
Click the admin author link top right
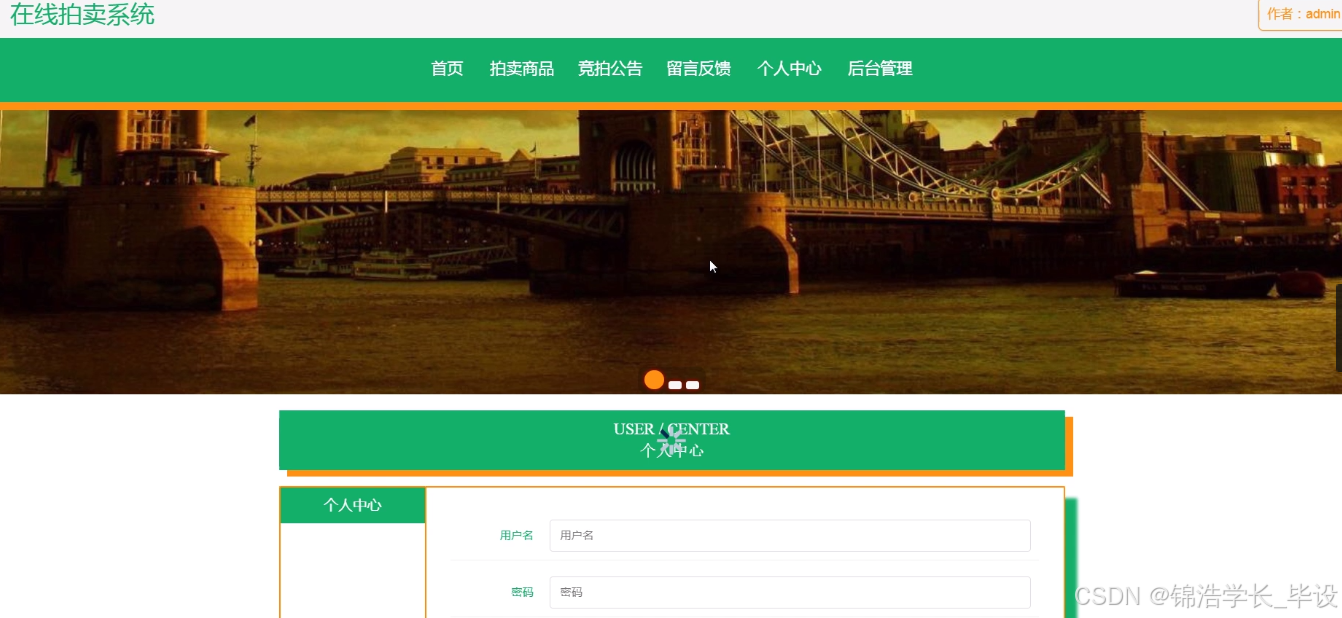coord(1318,14)
